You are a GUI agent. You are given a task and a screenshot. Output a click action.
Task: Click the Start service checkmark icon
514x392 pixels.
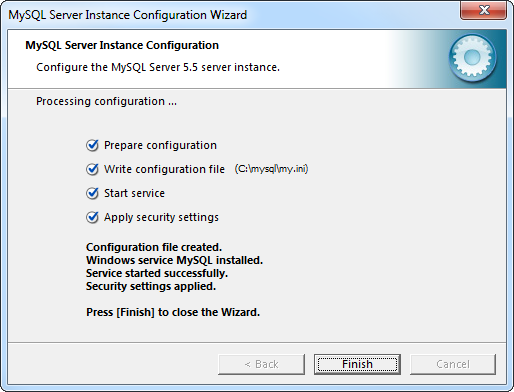(x=92, y=193)
